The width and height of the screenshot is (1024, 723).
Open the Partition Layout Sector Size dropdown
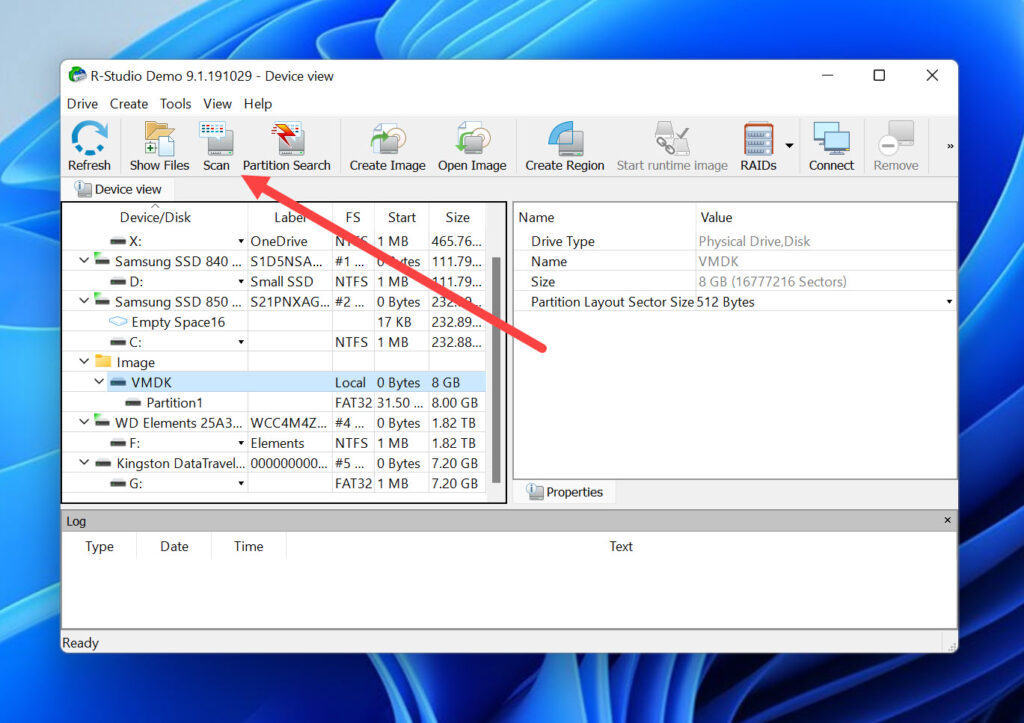[x=948, y=301]
